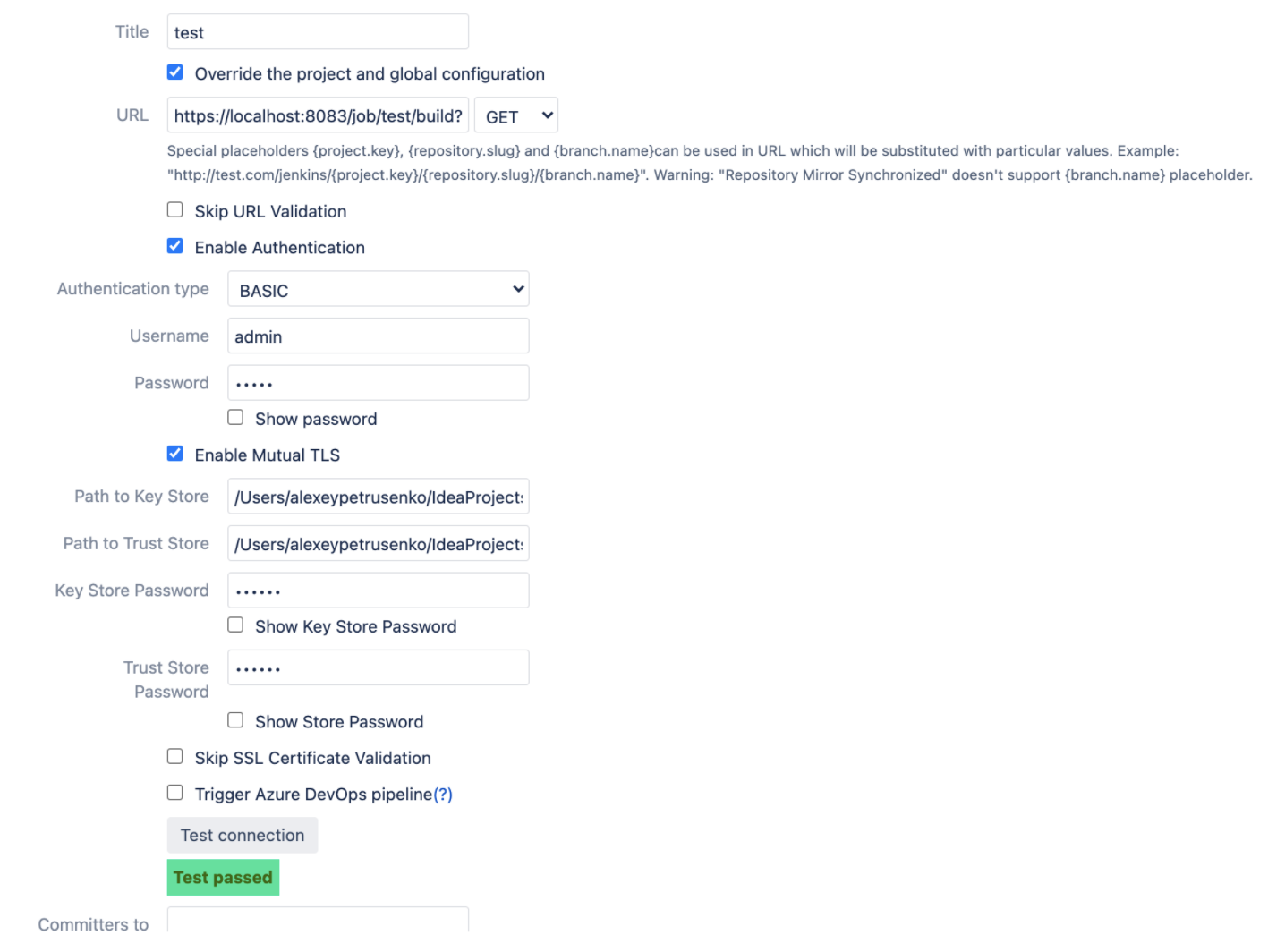The image size is (1285, 952).
Task: Toggle the Enable Authentication checkbox
Action: click(175, 246)
